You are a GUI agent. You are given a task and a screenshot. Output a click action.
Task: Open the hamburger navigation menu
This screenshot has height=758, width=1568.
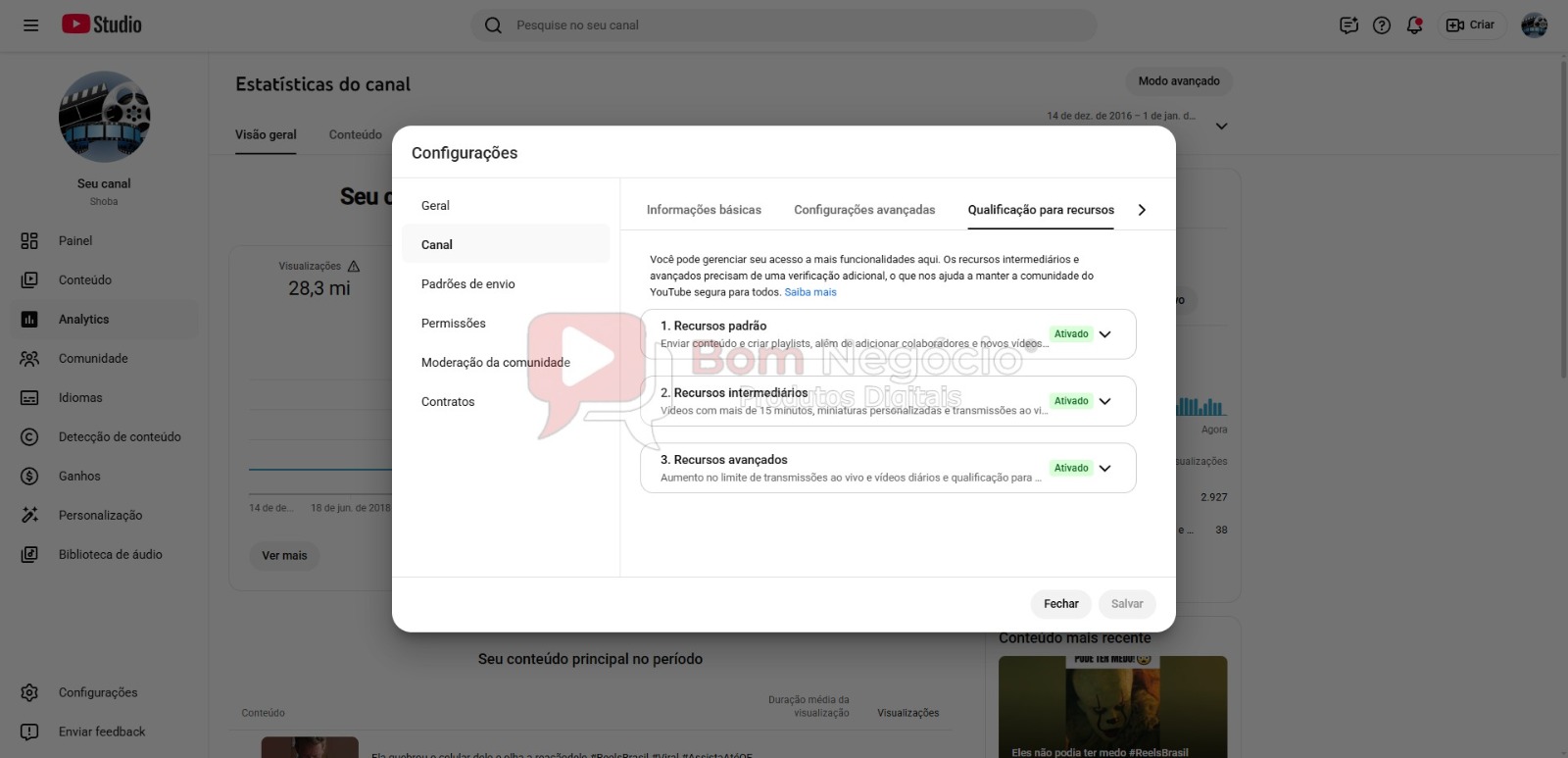coord(30,25)
